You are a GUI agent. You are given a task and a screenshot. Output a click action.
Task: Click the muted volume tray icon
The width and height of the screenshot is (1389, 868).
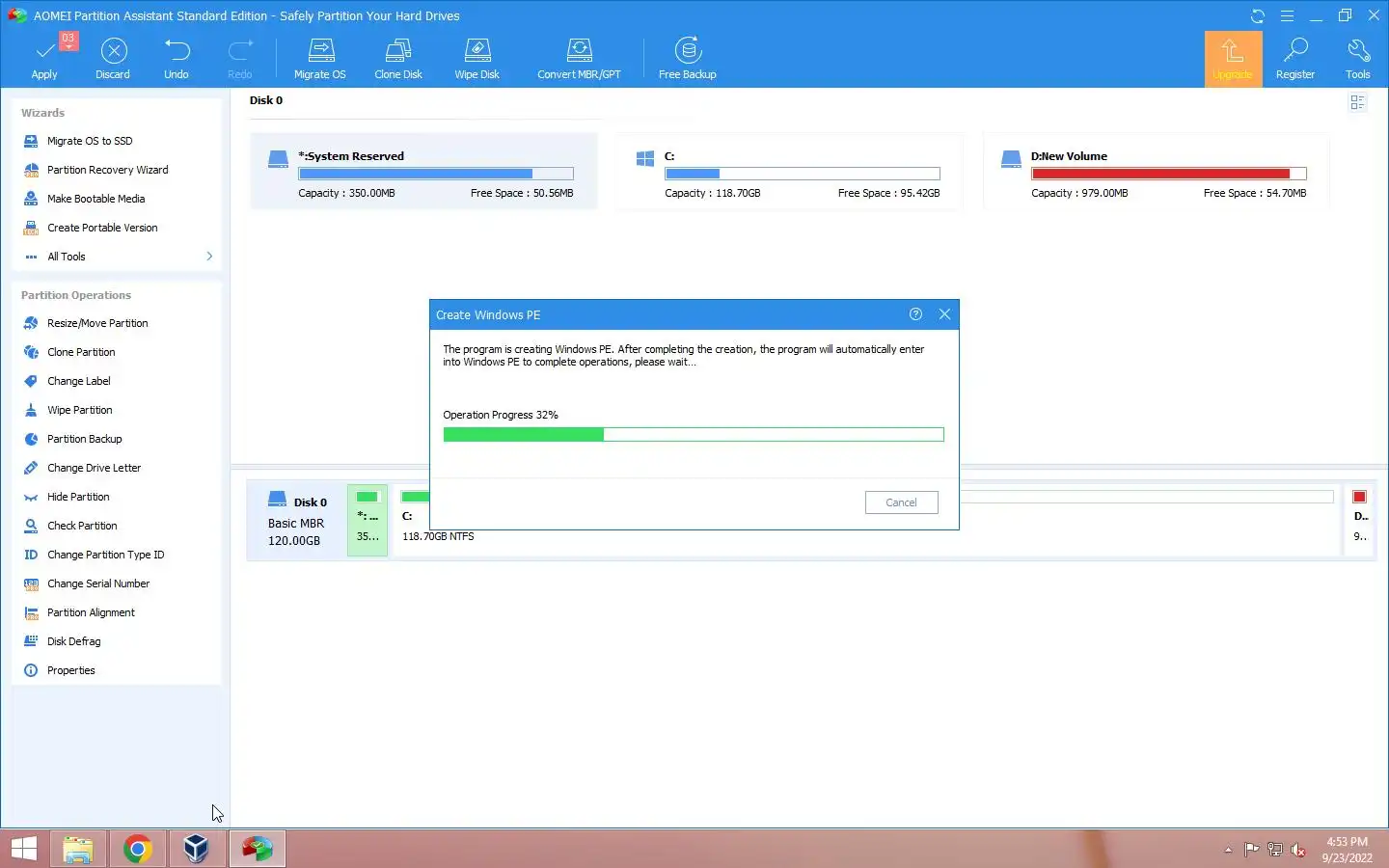(1298, 850)
